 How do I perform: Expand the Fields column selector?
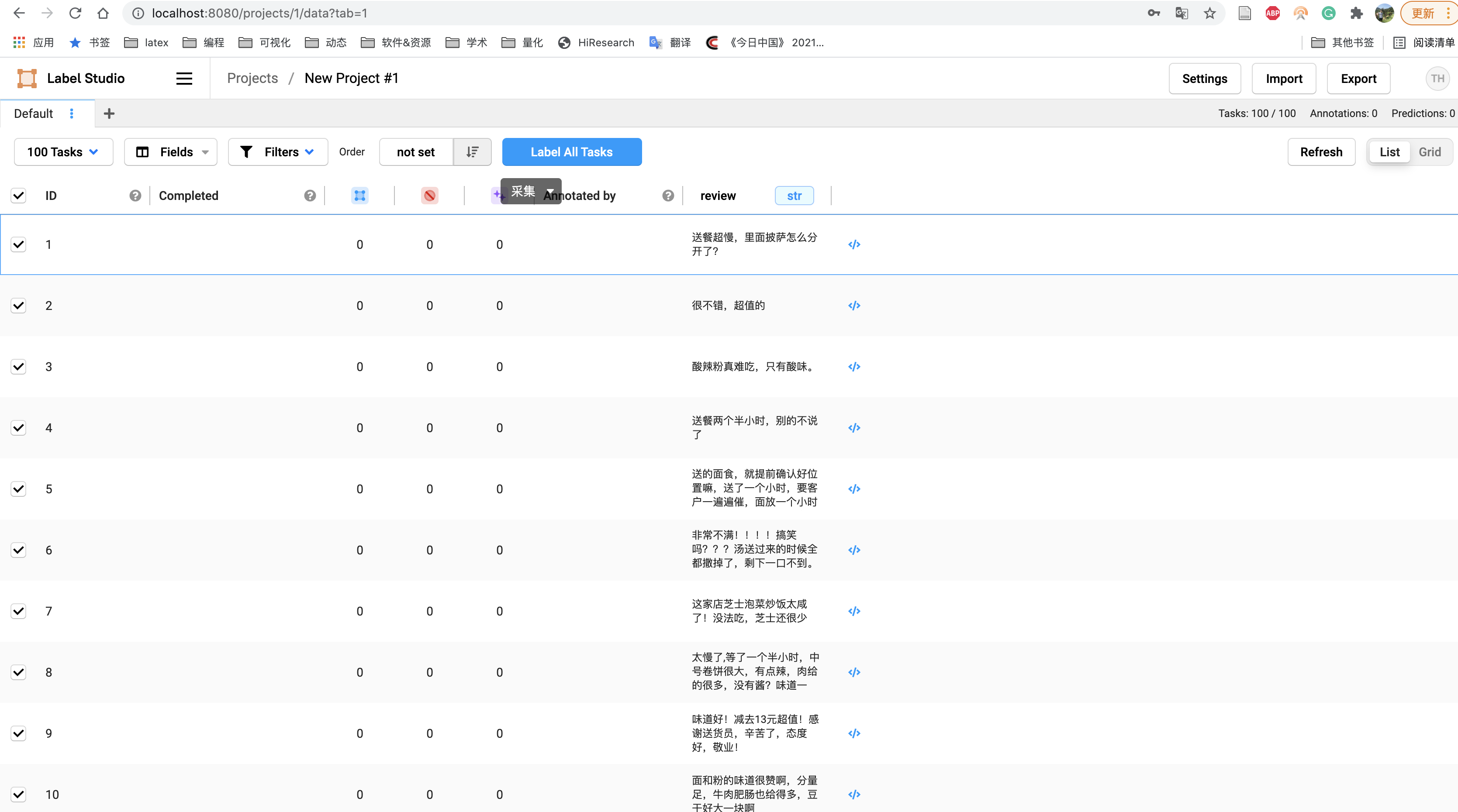tap(170, 151)
